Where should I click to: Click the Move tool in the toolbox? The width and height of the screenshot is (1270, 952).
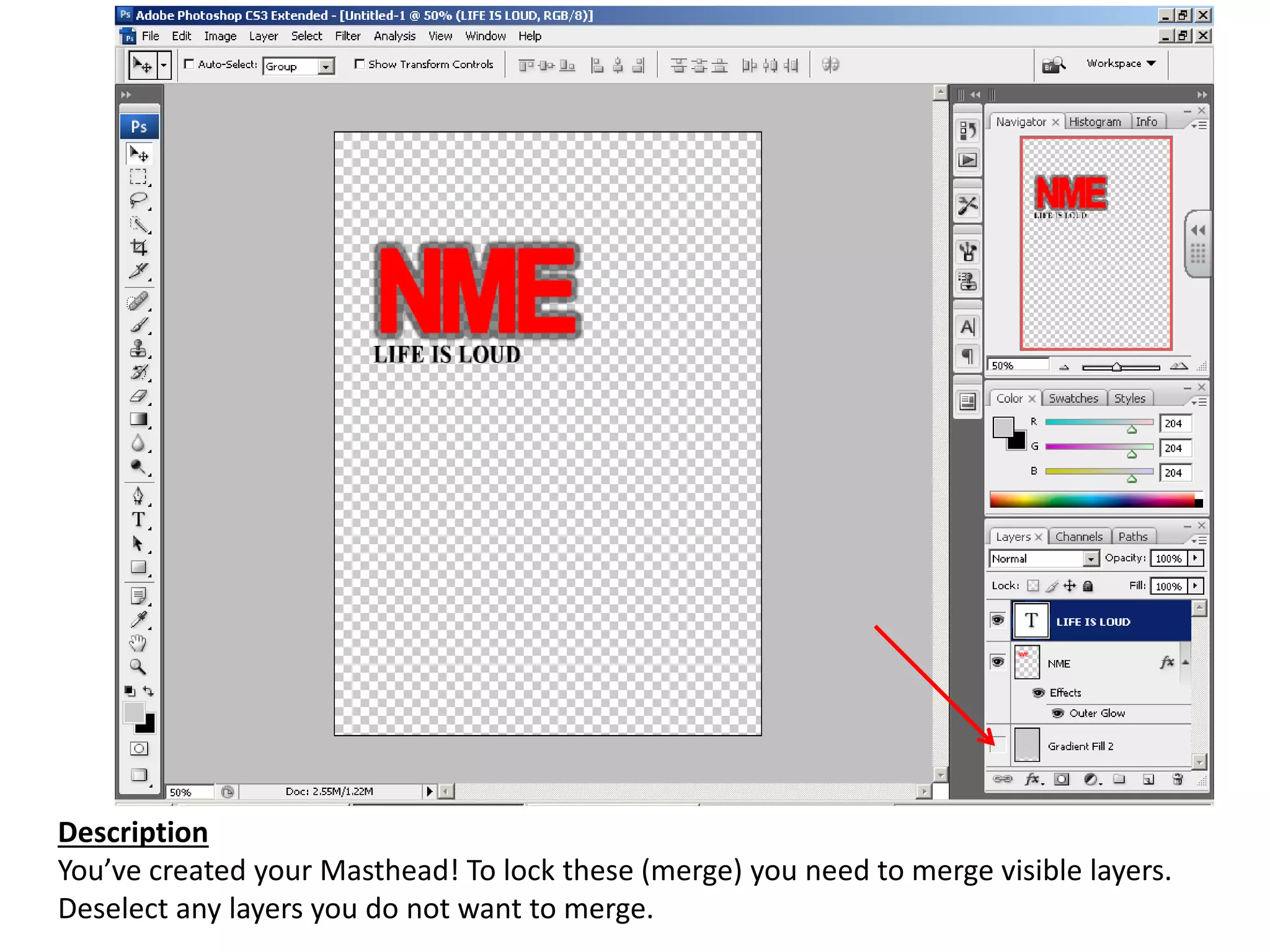pyautogui.click(x=138, y=153)
